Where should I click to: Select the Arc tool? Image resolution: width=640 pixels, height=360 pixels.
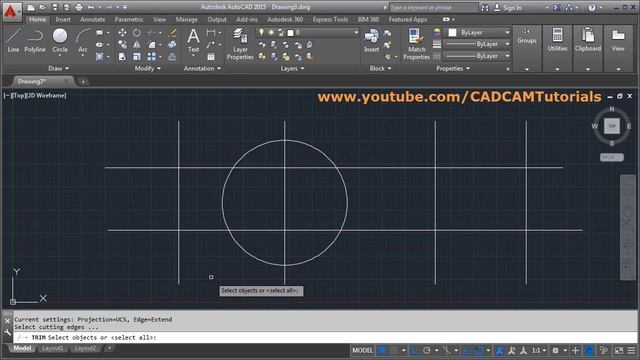click(x=83, y=40)
